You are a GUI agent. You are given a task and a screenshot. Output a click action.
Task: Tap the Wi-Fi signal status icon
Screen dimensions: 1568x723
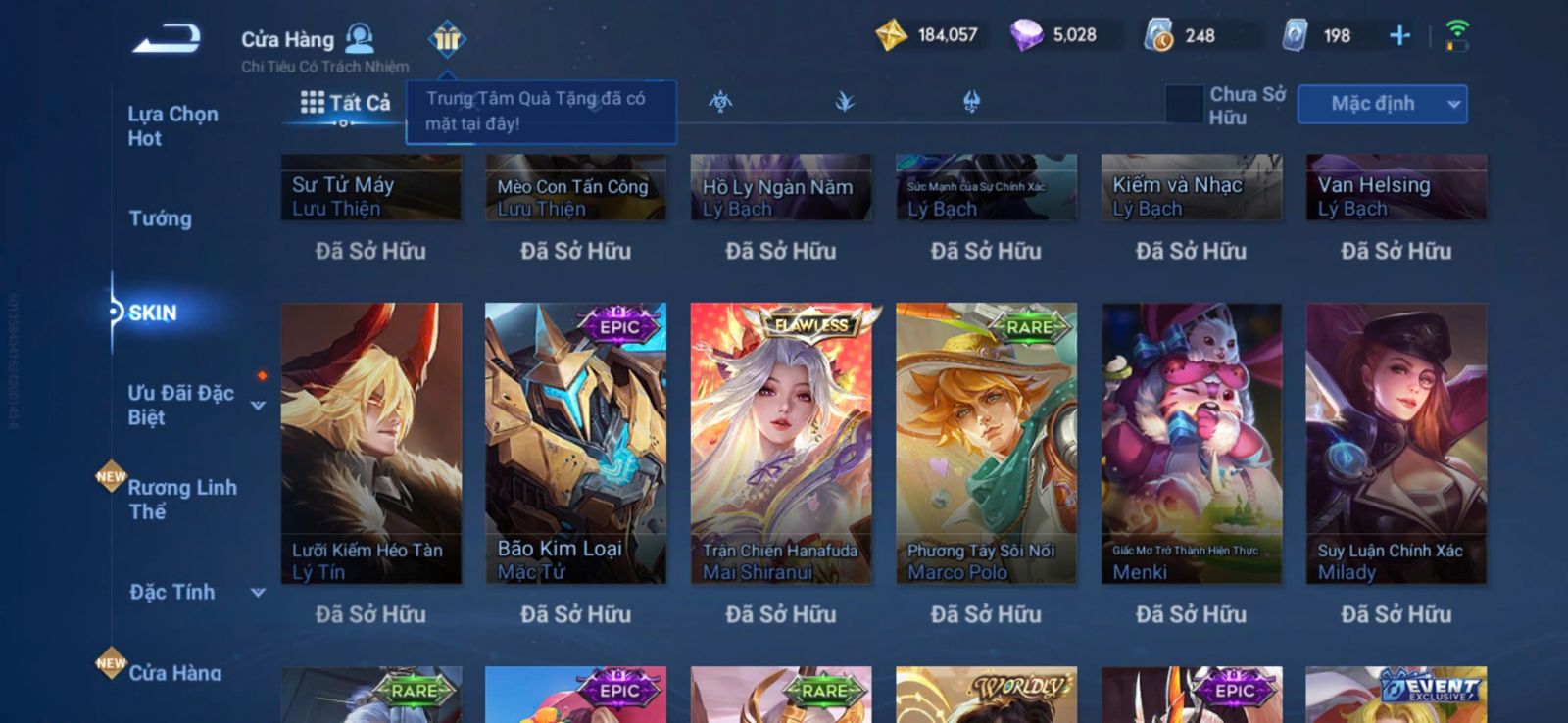(1457, 35)
